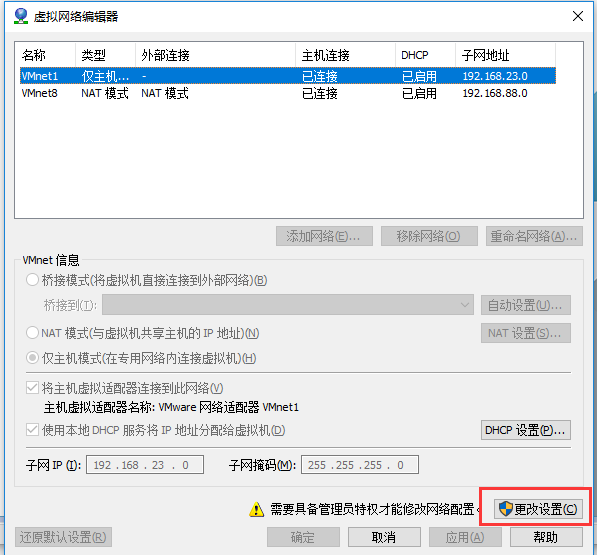This screenshot has height=555, width=597.
Task: Toggle 将主机虚拟适配器连接到此网络 checkbox
Action: (32, 388)
